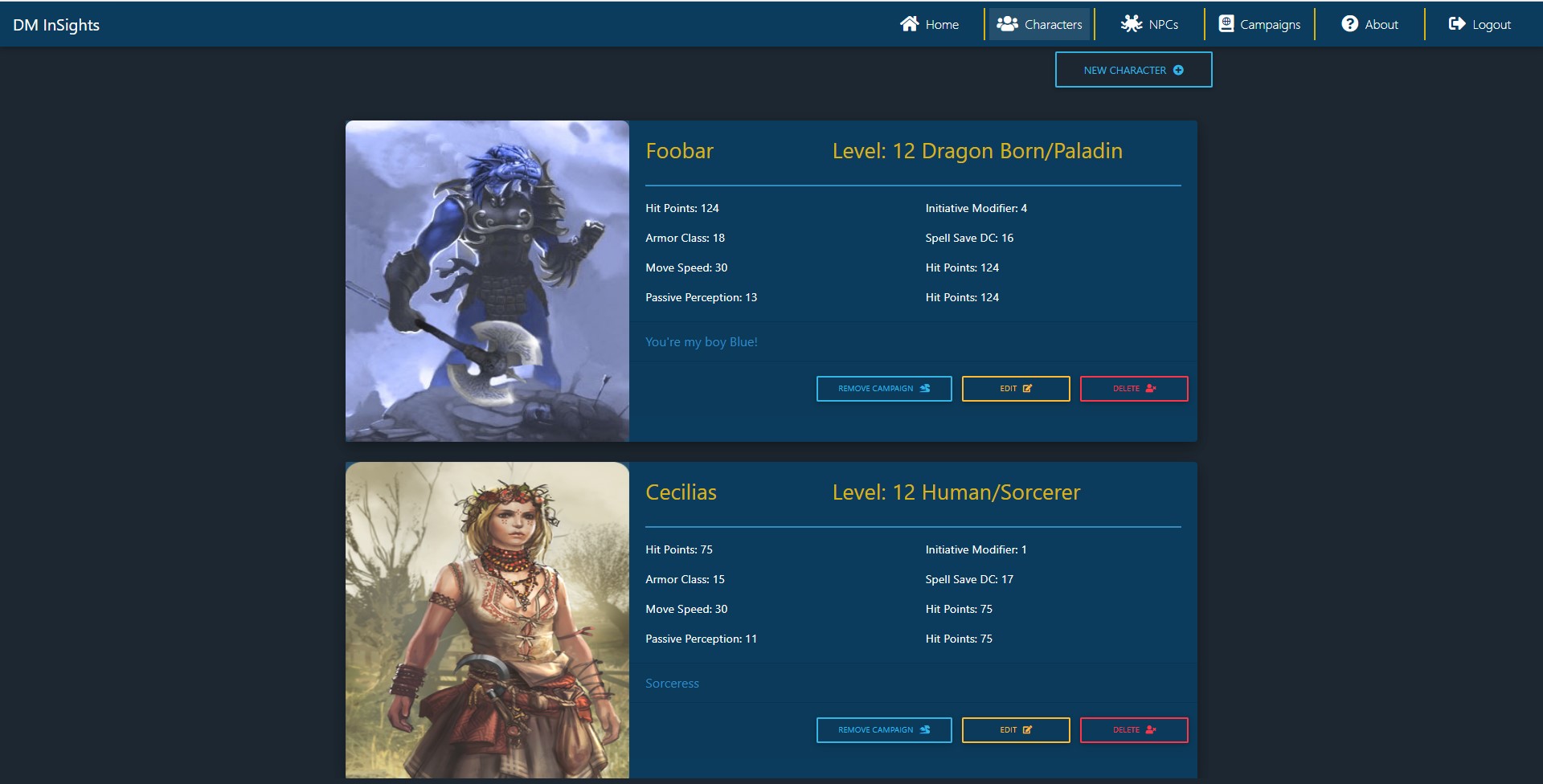Viewport: 1543px width, 784px height.
Task: Click remove-campaign icon on Cecilias' card
Action: 925,730
